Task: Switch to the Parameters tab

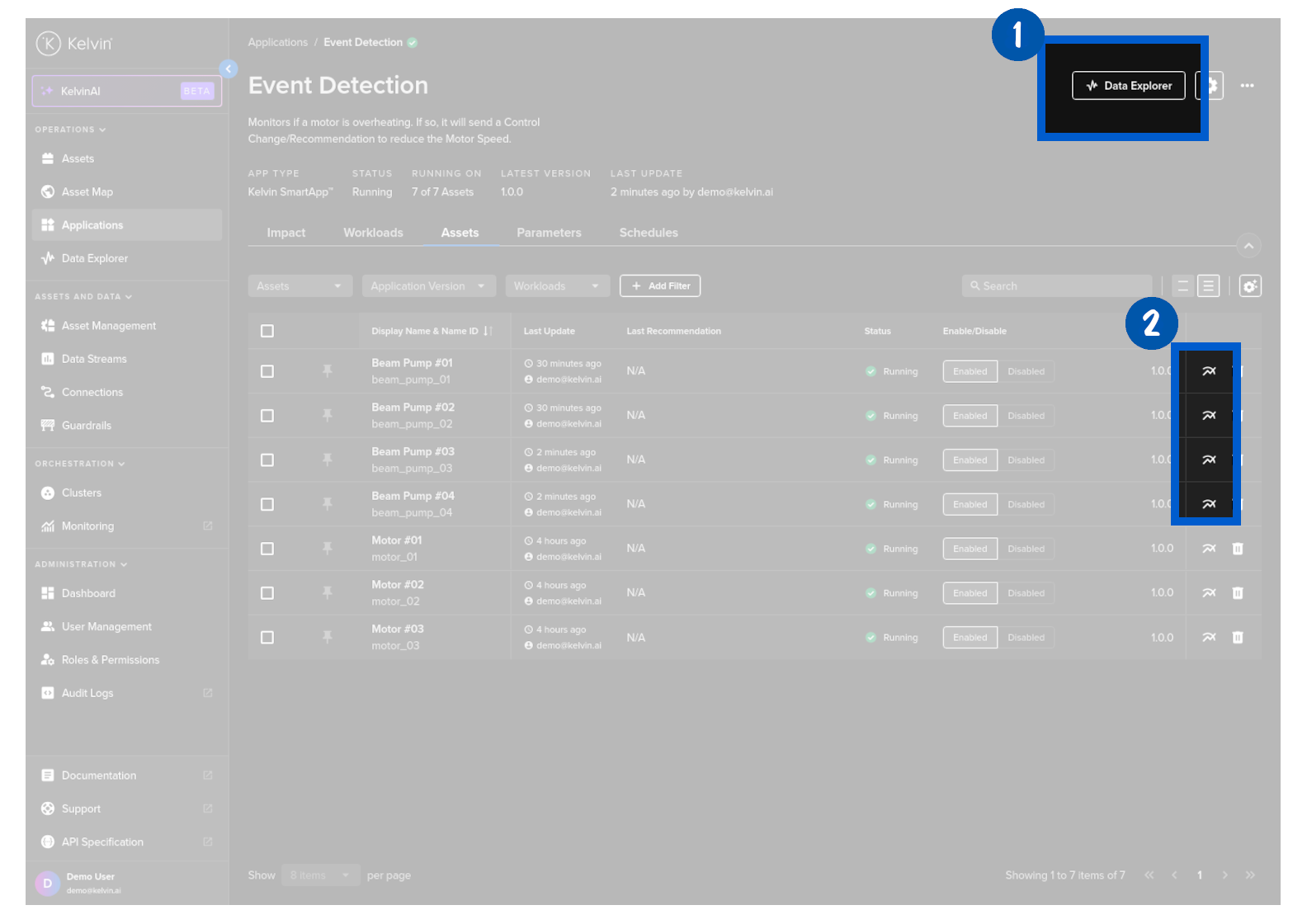Action: (x=549, y=233)
